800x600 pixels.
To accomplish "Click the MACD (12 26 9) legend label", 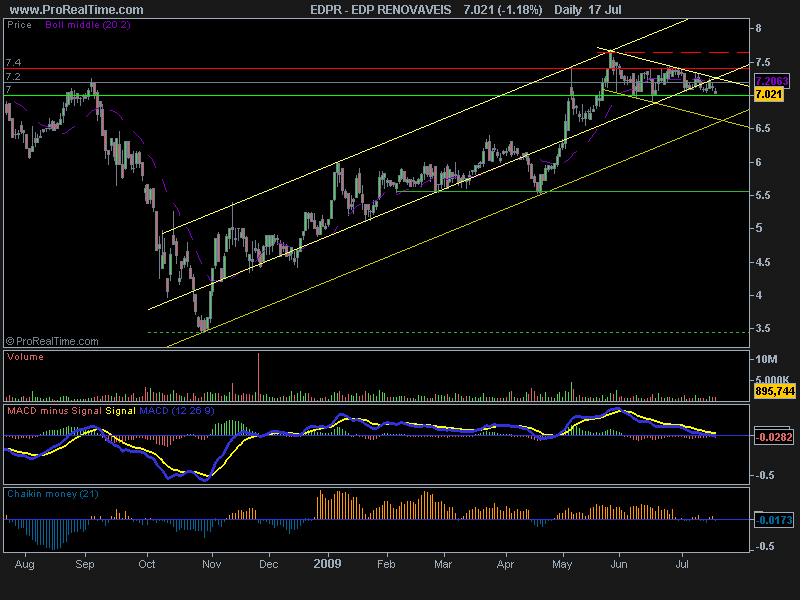I will [x=177, y=411].
